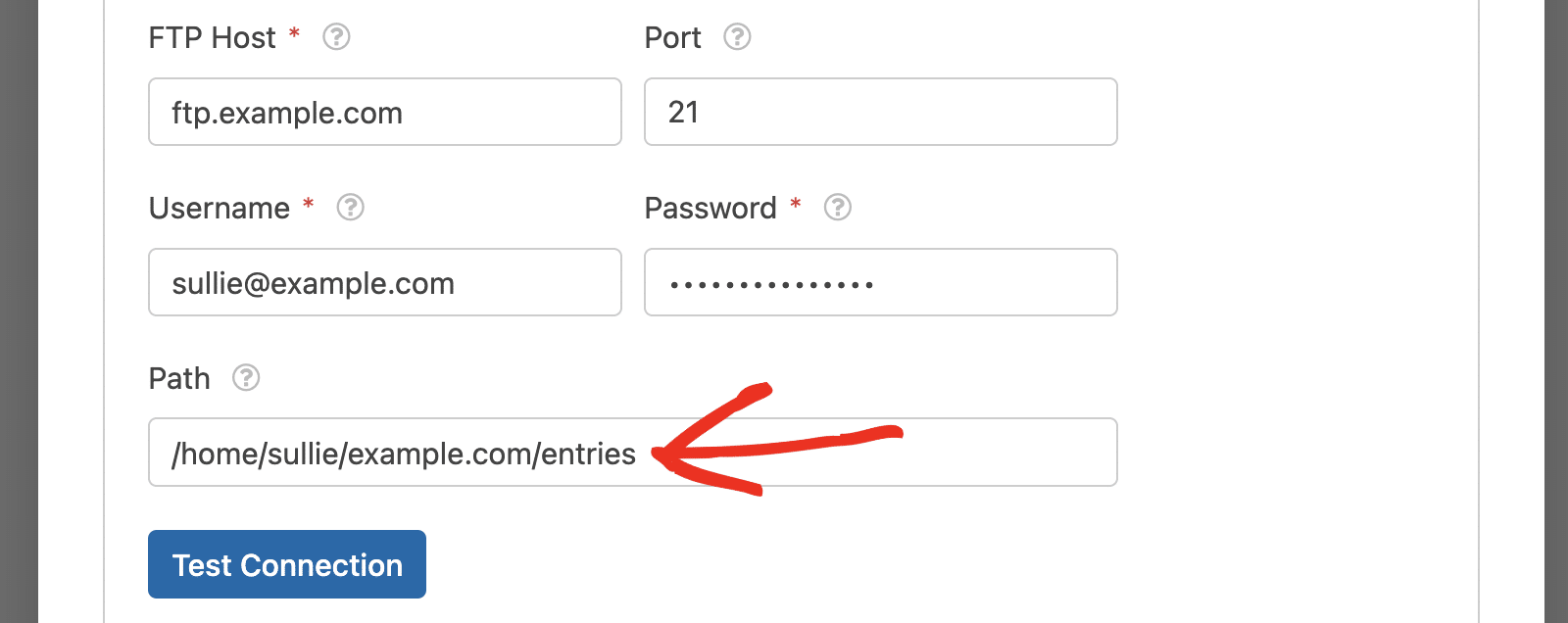
Task: Open the FTP Host help tooltip icon
Action: tap(336, 37)
